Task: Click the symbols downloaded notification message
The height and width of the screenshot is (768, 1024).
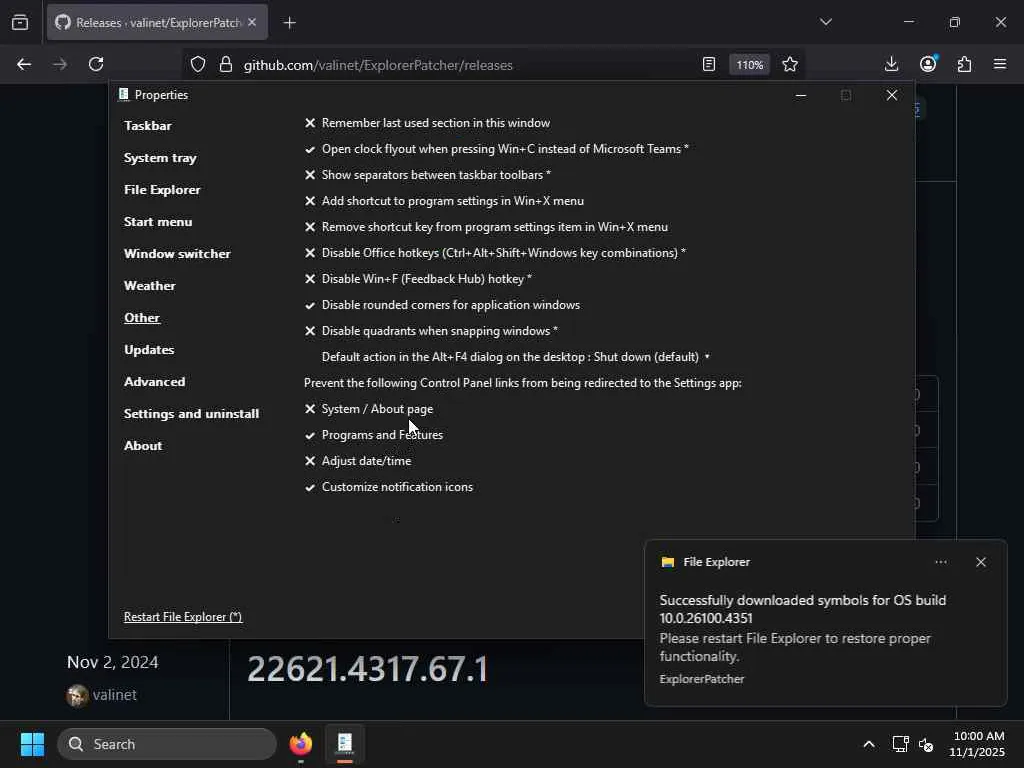Action: click(x=803, y=609)
